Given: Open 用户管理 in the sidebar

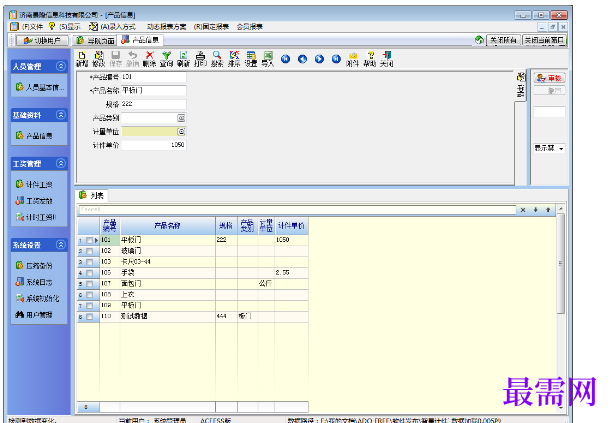Looking at the screenshot, I should [x=34, y=314].
